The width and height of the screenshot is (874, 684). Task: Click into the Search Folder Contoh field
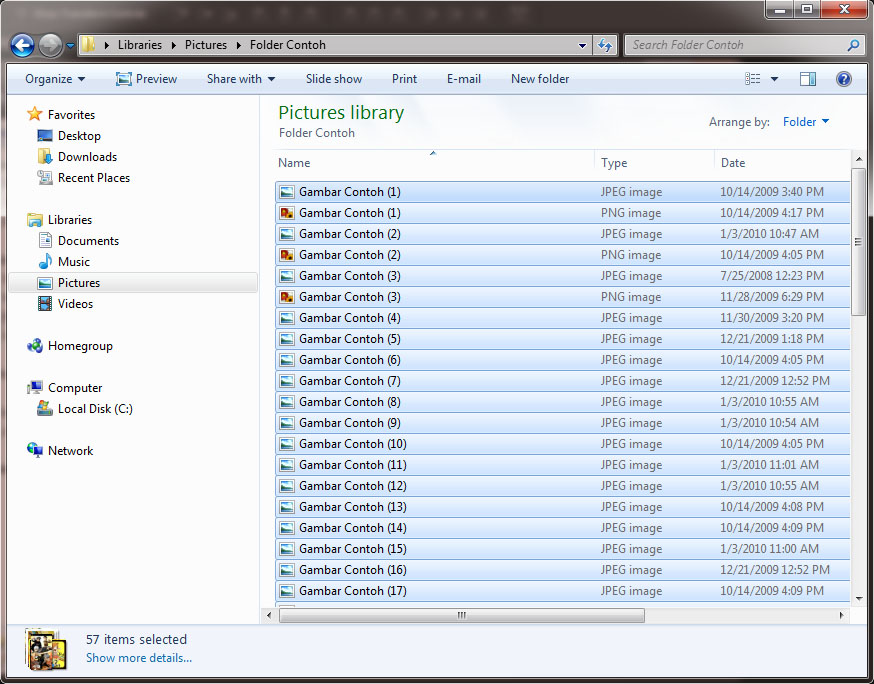click(x=735, y=45)
